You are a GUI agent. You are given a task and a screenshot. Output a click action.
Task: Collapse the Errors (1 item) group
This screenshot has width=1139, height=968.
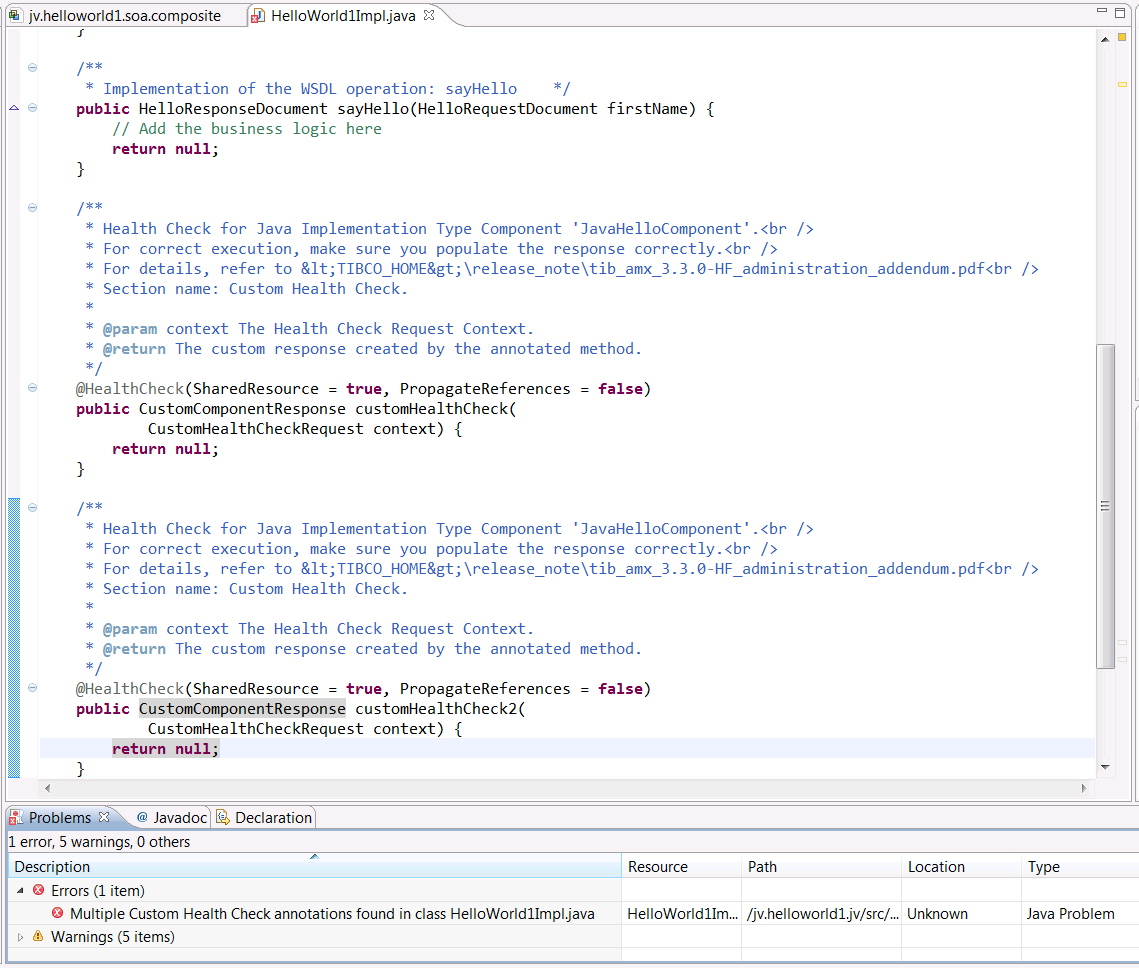[21, 890]
